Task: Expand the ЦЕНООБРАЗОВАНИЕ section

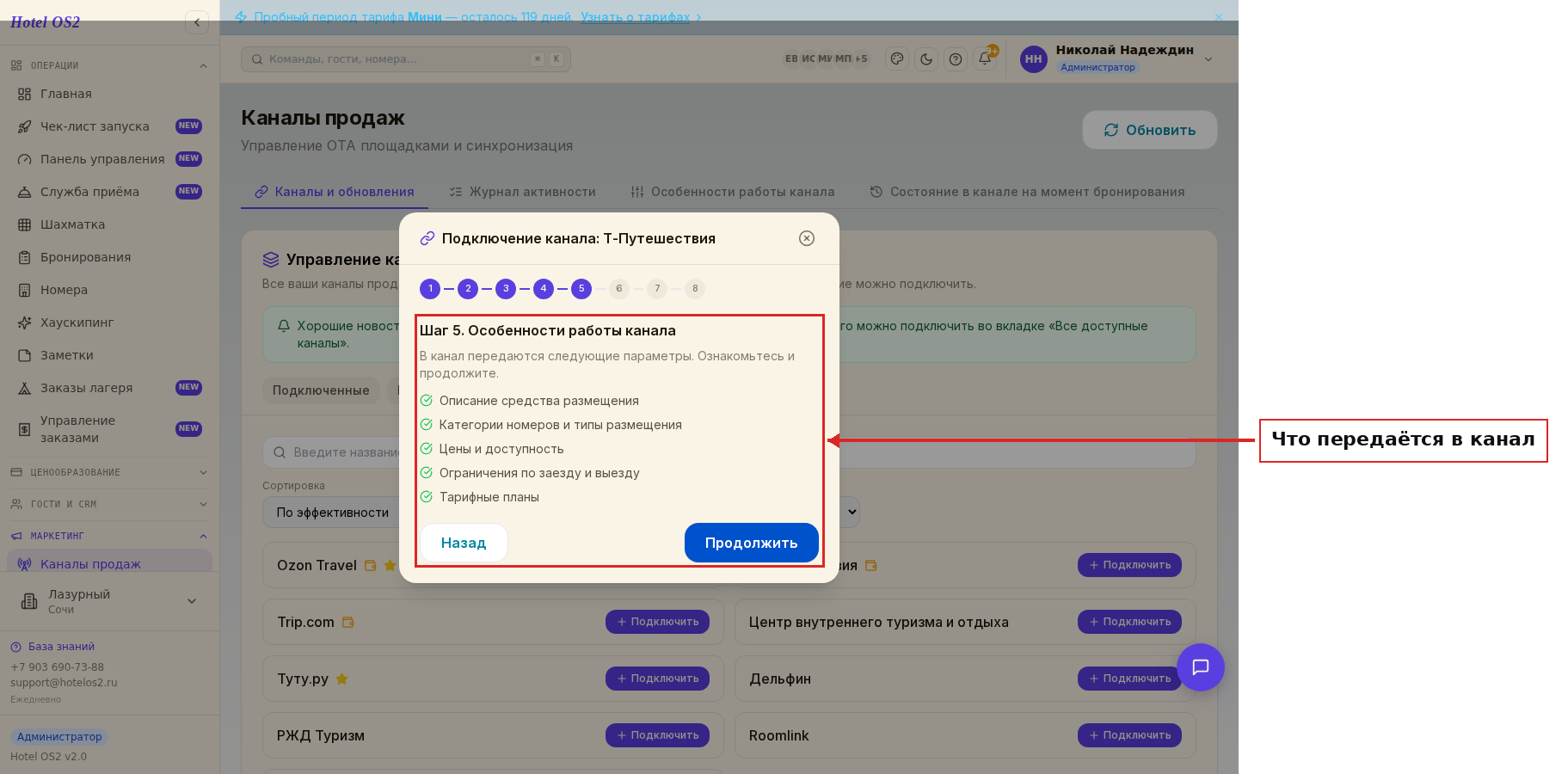Action: point(109,472)
